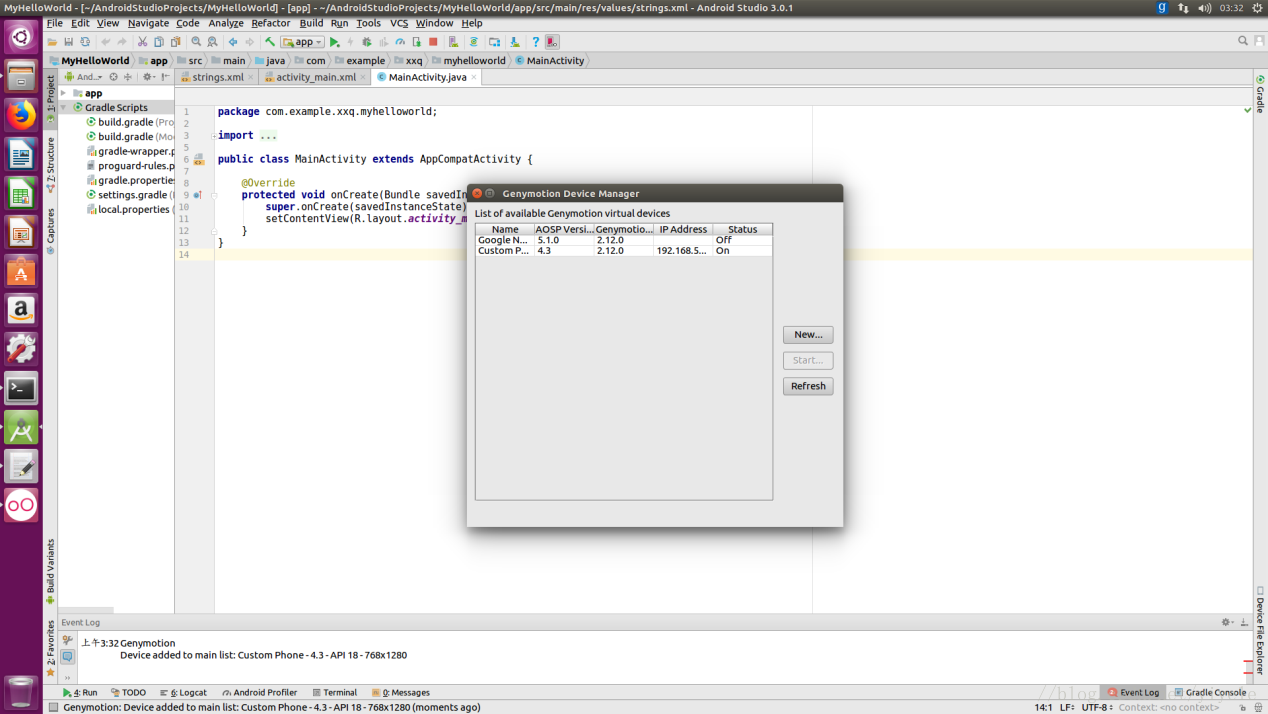
Task: Click the Replace toolbar icon
Action: pos(212,42)
